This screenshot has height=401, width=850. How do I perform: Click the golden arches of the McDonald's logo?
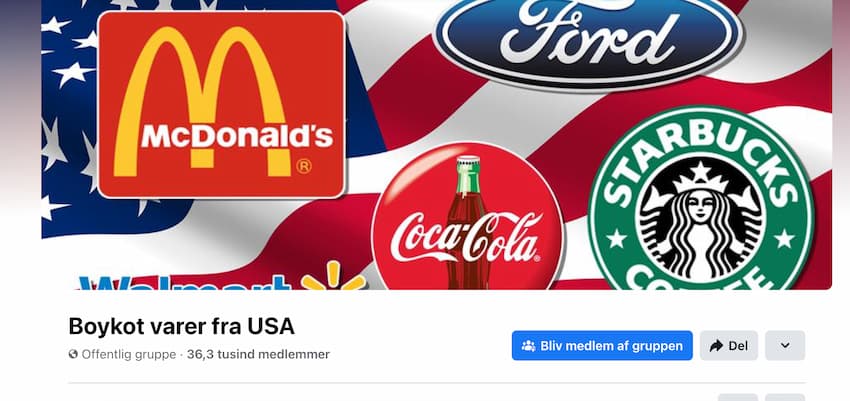(x=199, y=102)
